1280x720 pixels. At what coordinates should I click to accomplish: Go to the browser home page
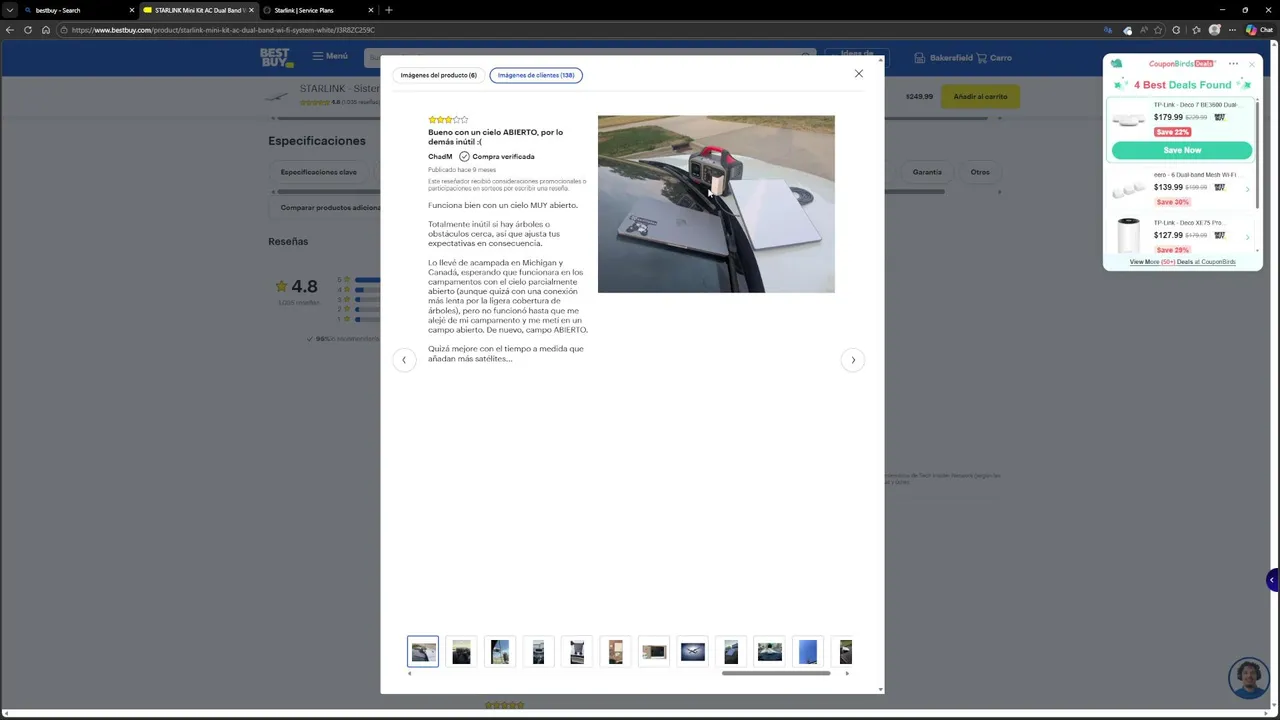[46, 30]
